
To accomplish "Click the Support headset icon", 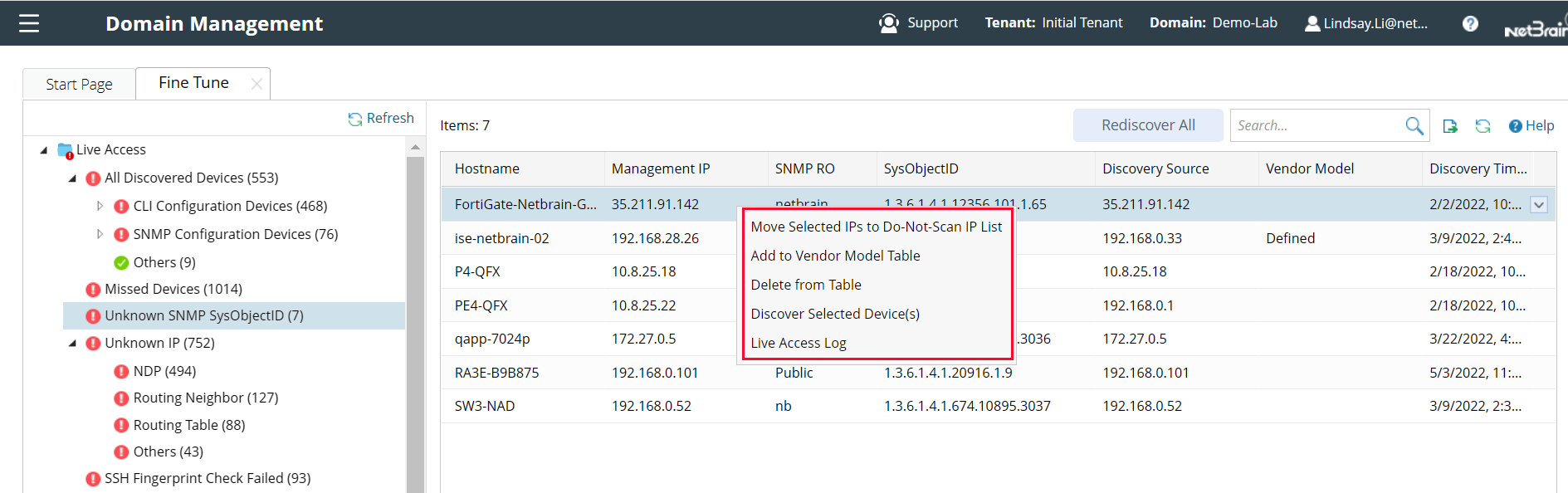I will pyautogui.click(x=888, y=23).
